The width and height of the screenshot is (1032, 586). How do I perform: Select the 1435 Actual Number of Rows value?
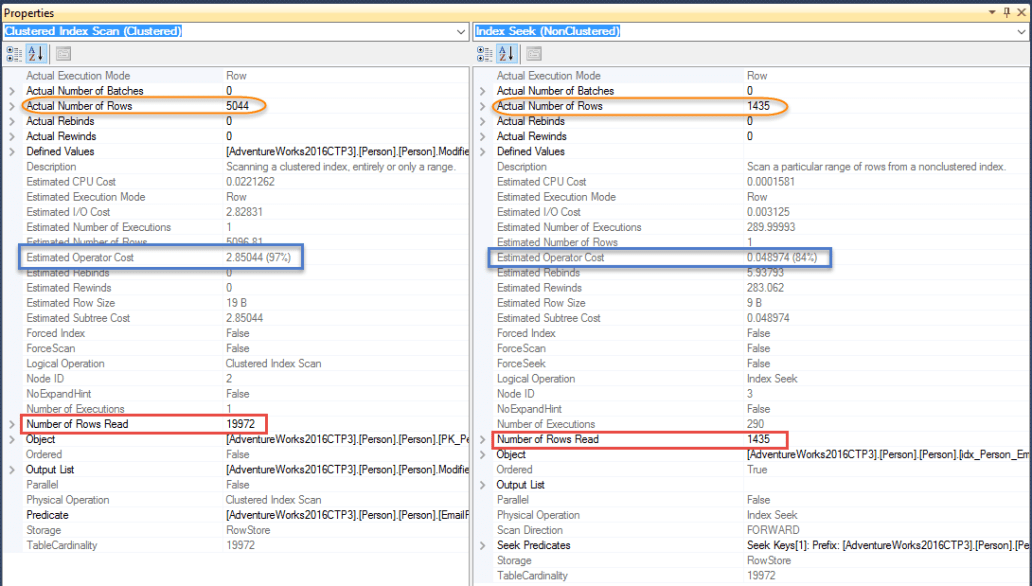click(758, 106)
